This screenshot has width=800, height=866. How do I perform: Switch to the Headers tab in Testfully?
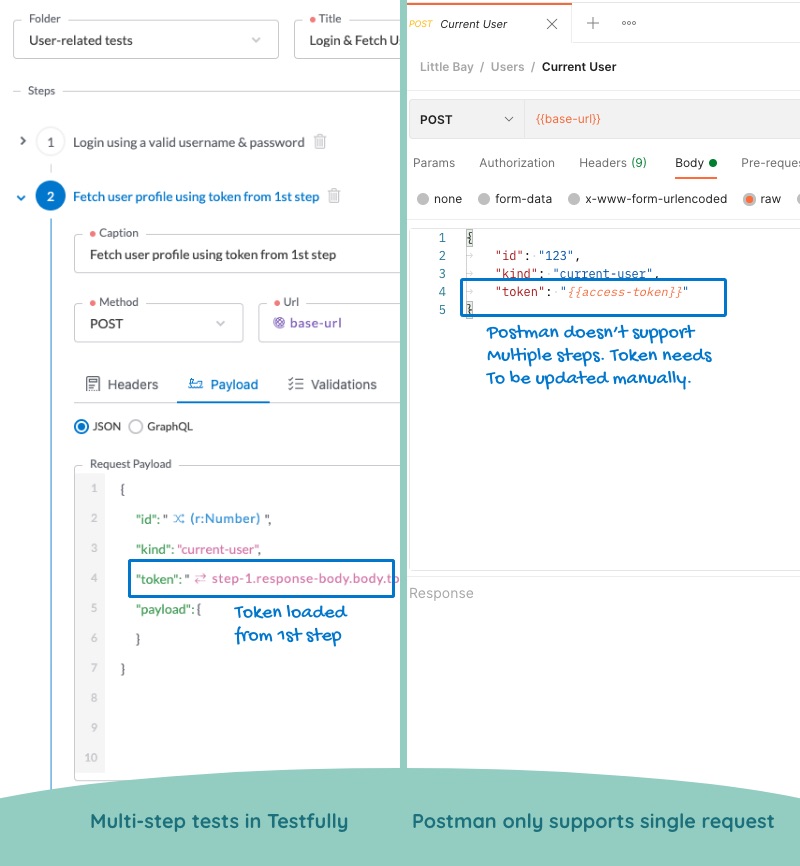[122, 384]
